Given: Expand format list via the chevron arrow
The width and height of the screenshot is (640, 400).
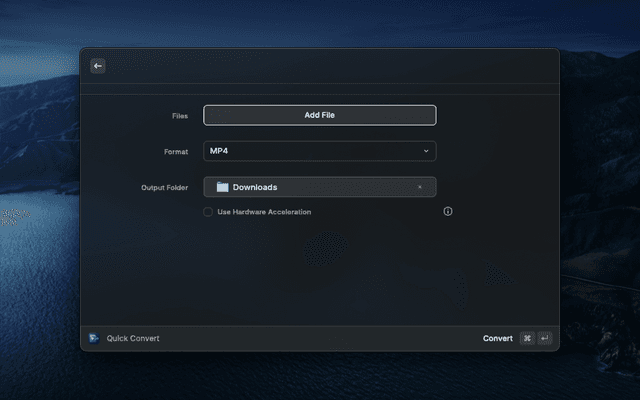Looking at the screenshot, I should (x=426, y=151).
